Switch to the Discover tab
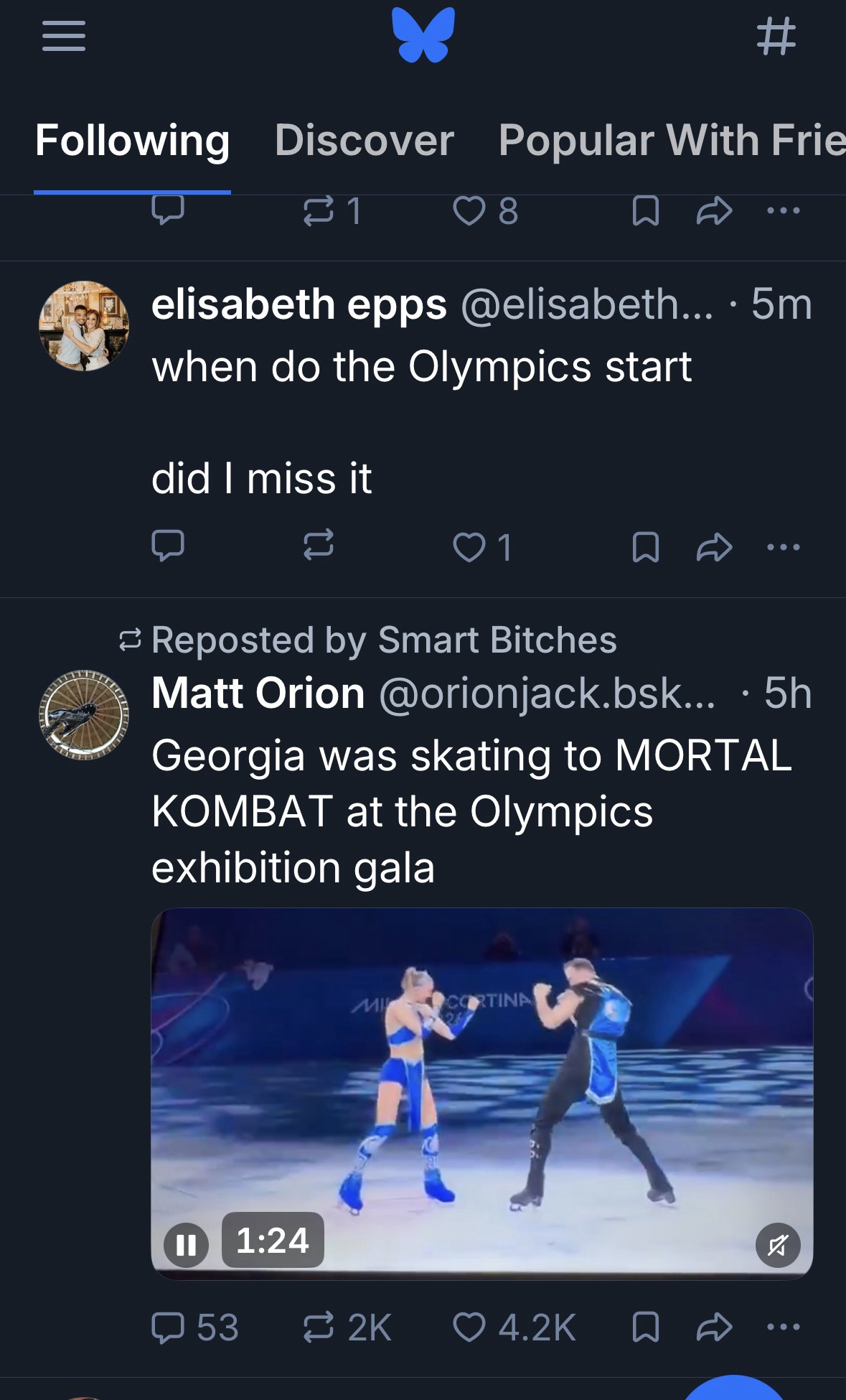 (364, 139)
